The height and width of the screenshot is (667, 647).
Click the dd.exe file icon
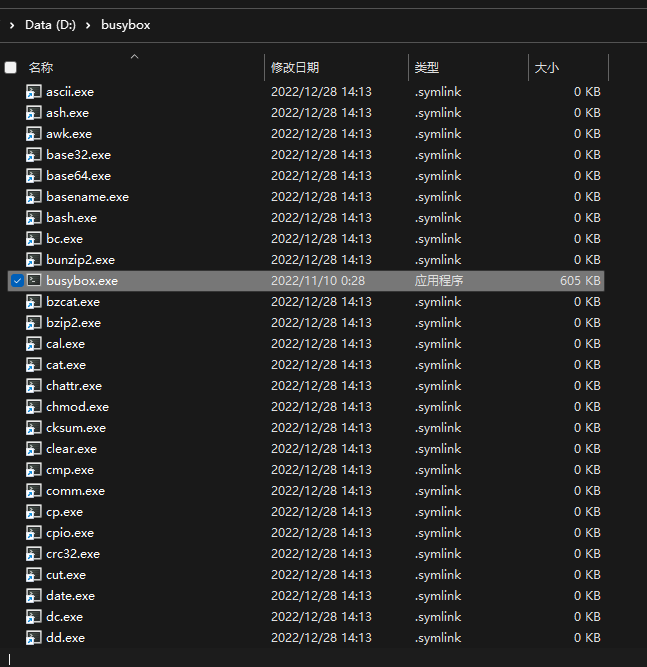(34, 638)
